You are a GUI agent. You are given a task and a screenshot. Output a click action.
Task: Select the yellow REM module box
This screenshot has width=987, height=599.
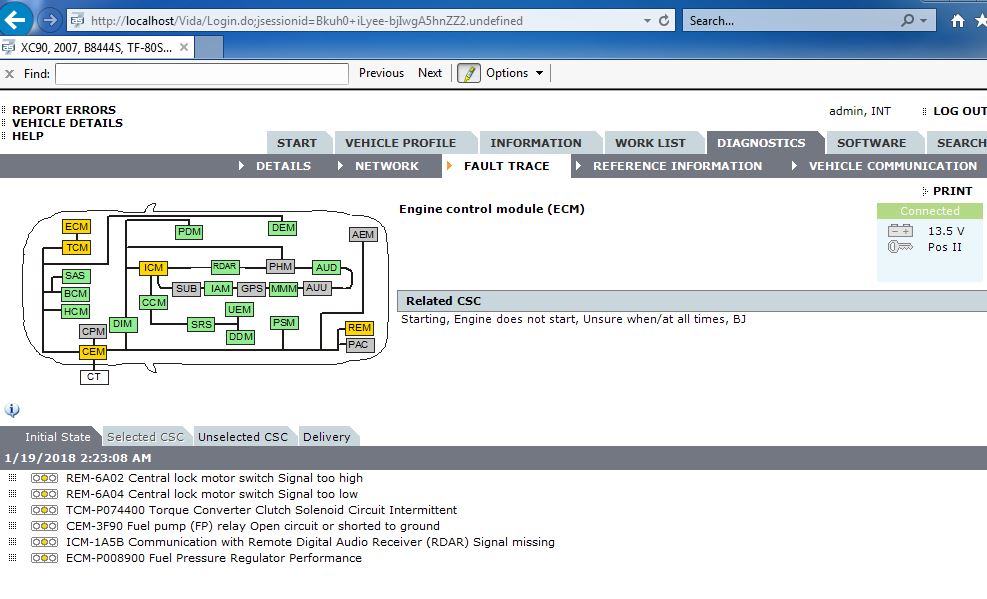pyautogui.click(x=359, y=328)
